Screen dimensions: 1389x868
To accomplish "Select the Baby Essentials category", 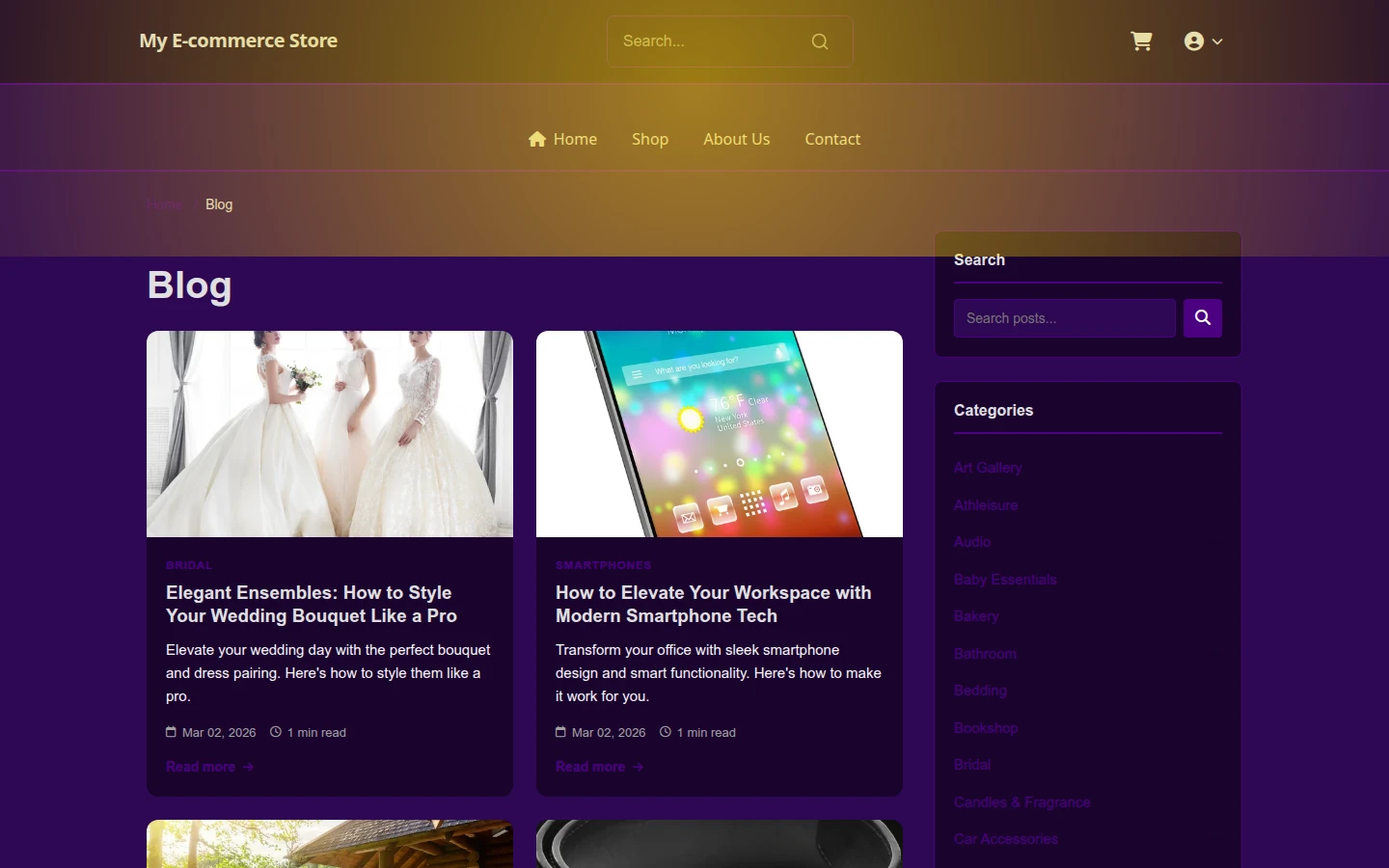I will coord(1005,580).
